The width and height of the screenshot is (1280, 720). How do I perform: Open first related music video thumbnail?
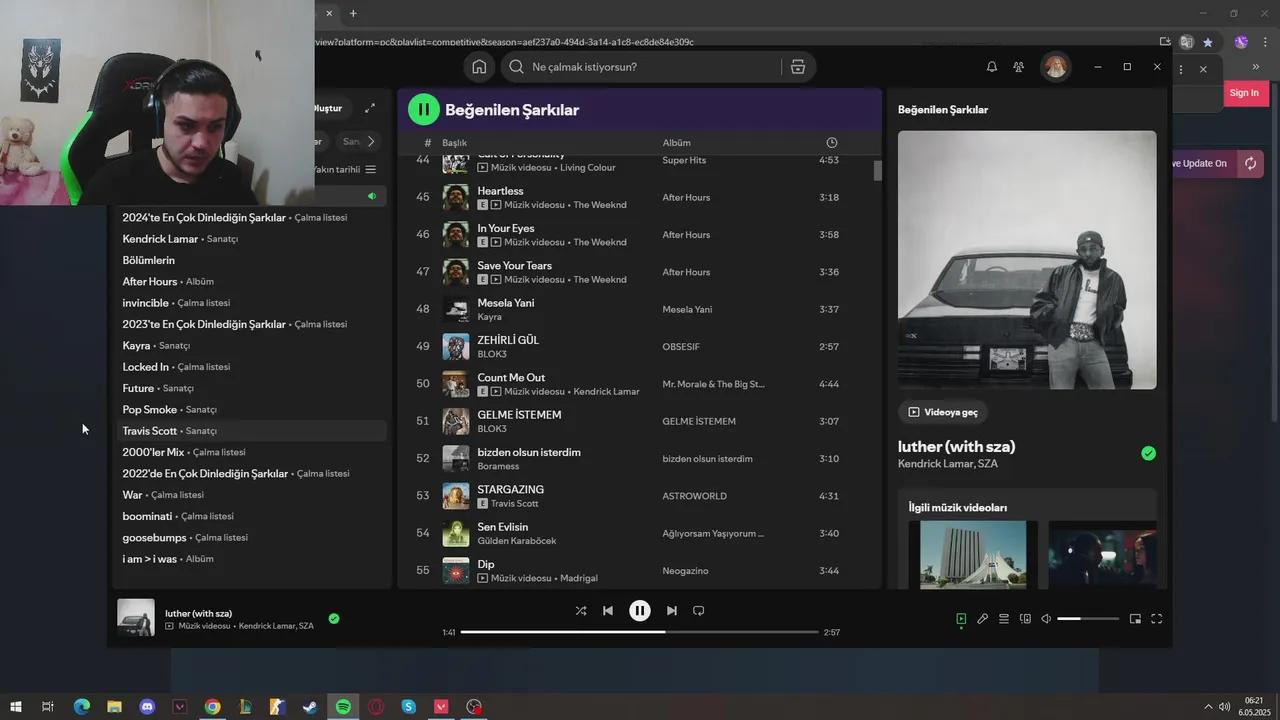click(973, 555)
